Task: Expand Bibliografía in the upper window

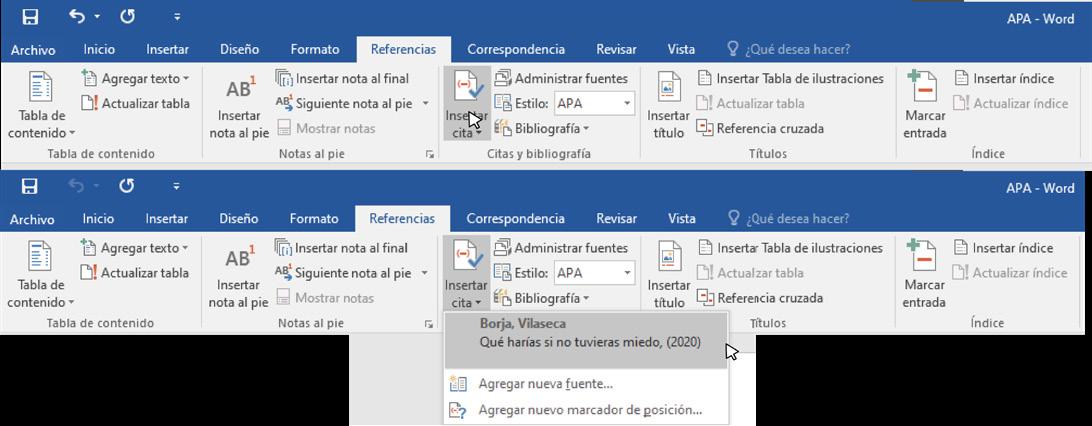Action: [542, 129]
